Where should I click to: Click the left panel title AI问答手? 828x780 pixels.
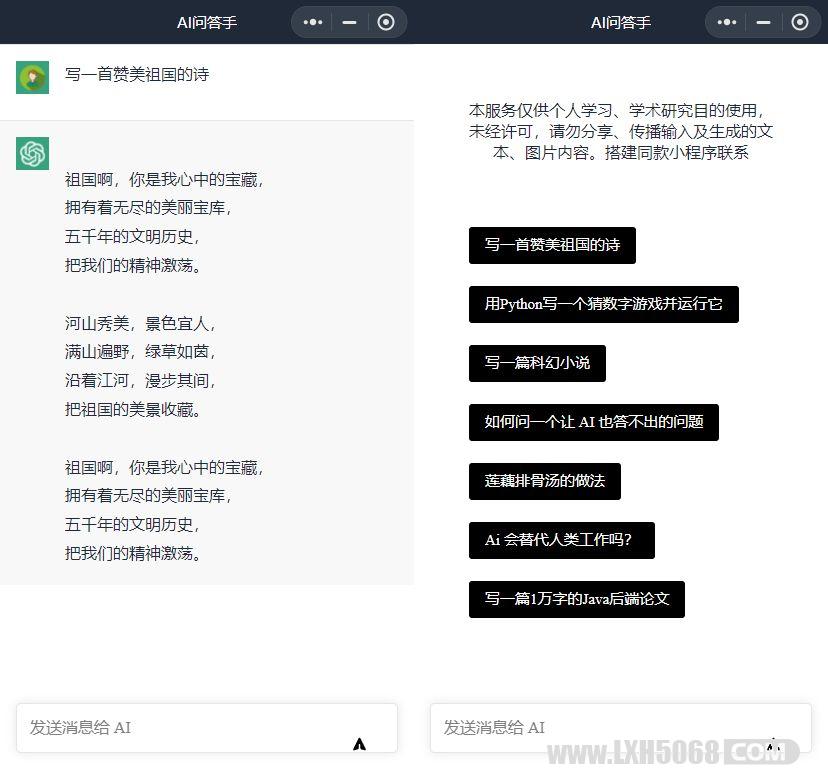(x=206, y=23)
